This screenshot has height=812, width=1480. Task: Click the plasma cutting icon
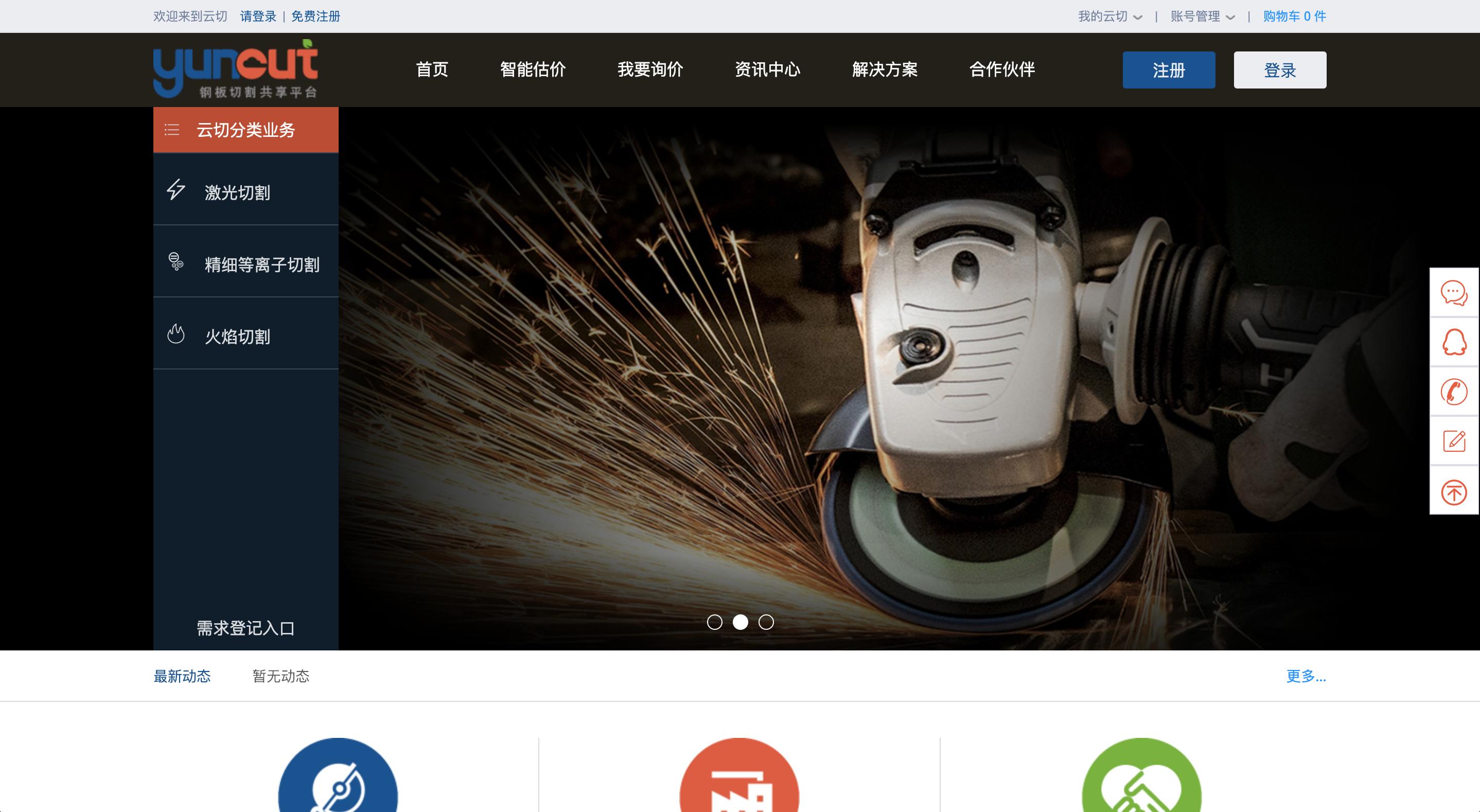176,261
